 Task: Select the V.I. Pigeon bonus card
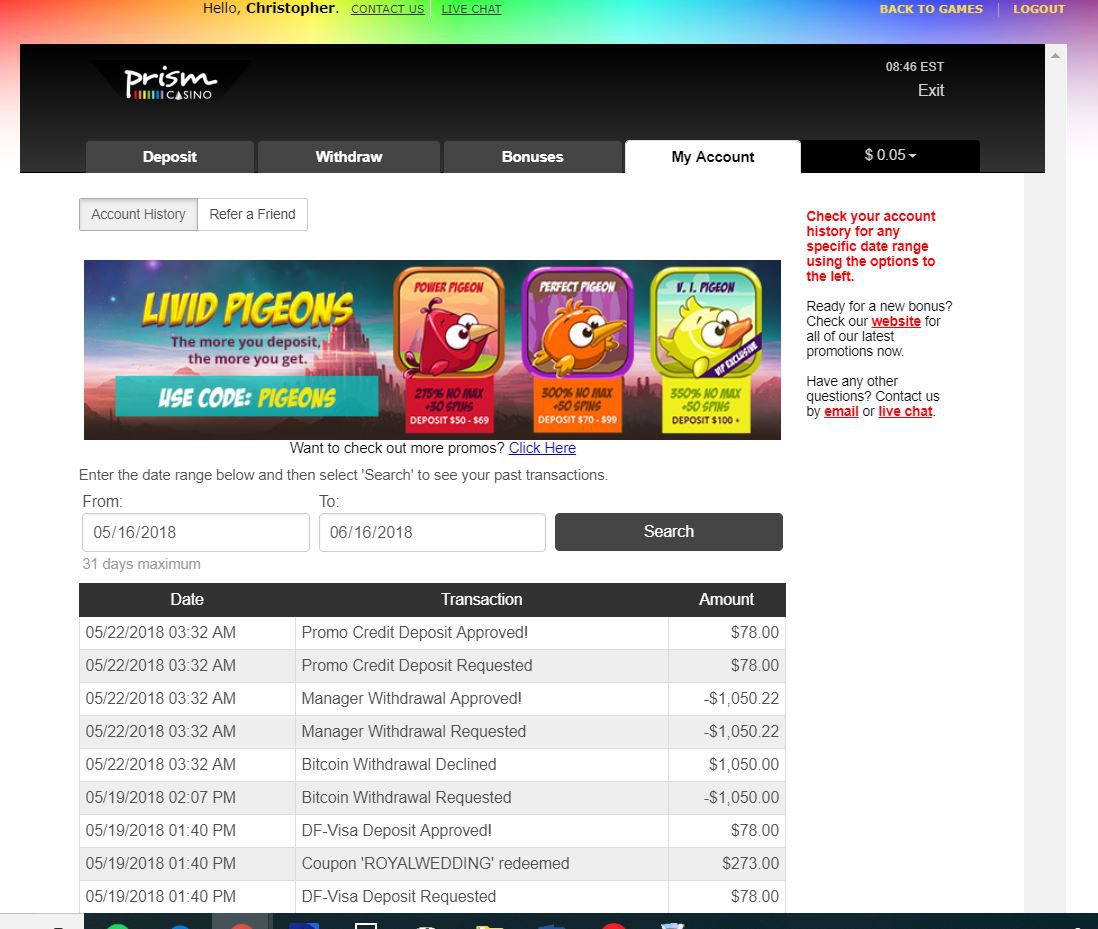(706, 348)
